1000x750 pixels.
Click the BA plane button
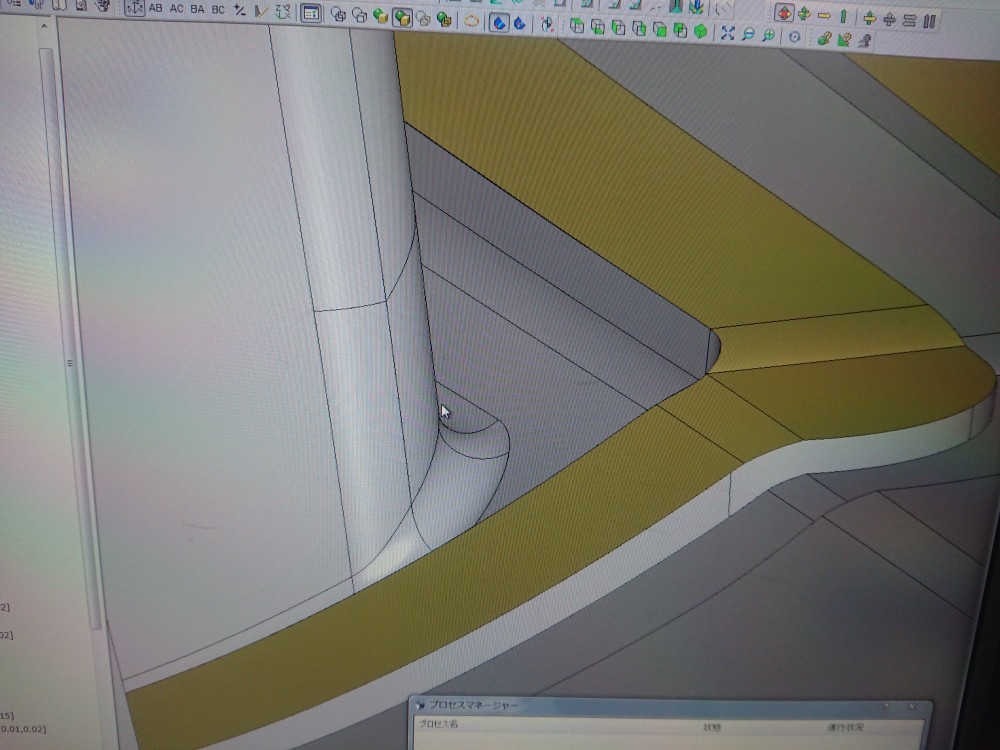(x=197, y=10)
